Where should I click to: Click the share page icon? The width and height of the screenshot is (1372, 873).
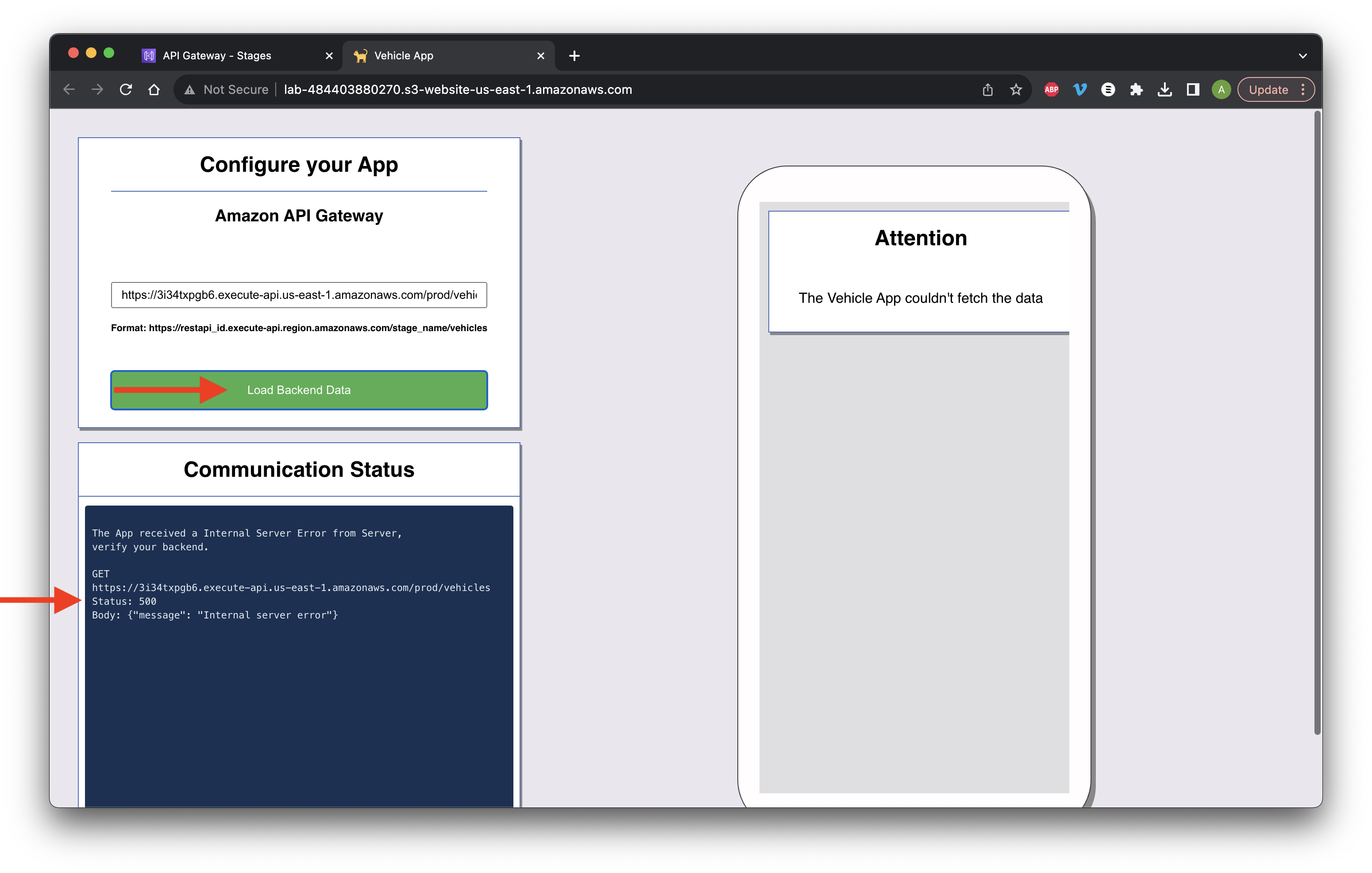(987, 89)
